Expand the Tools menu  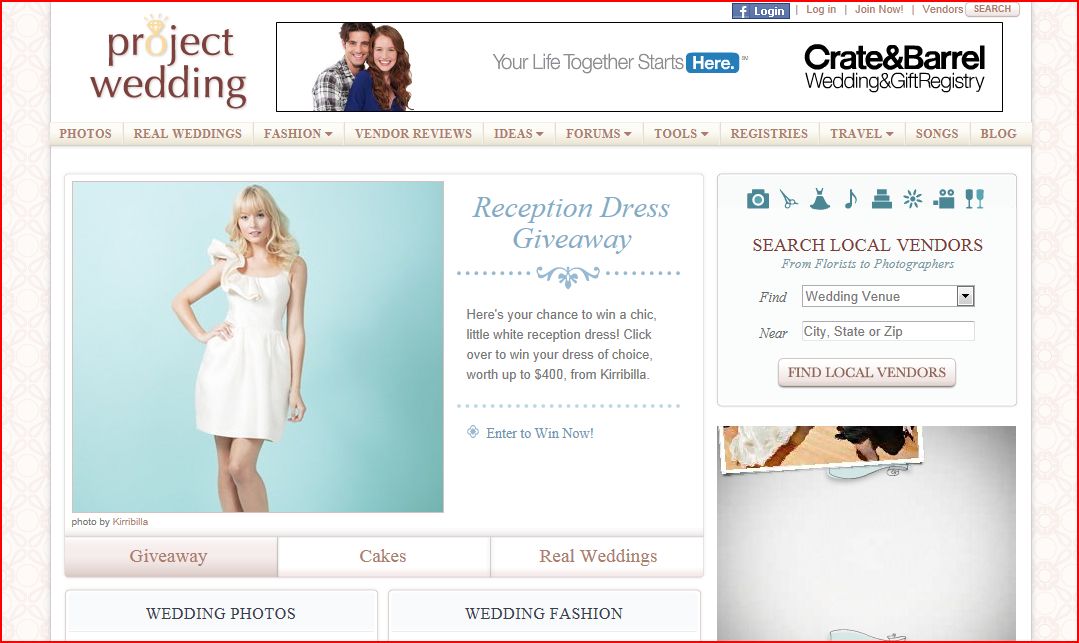click(x=681, y=133)
